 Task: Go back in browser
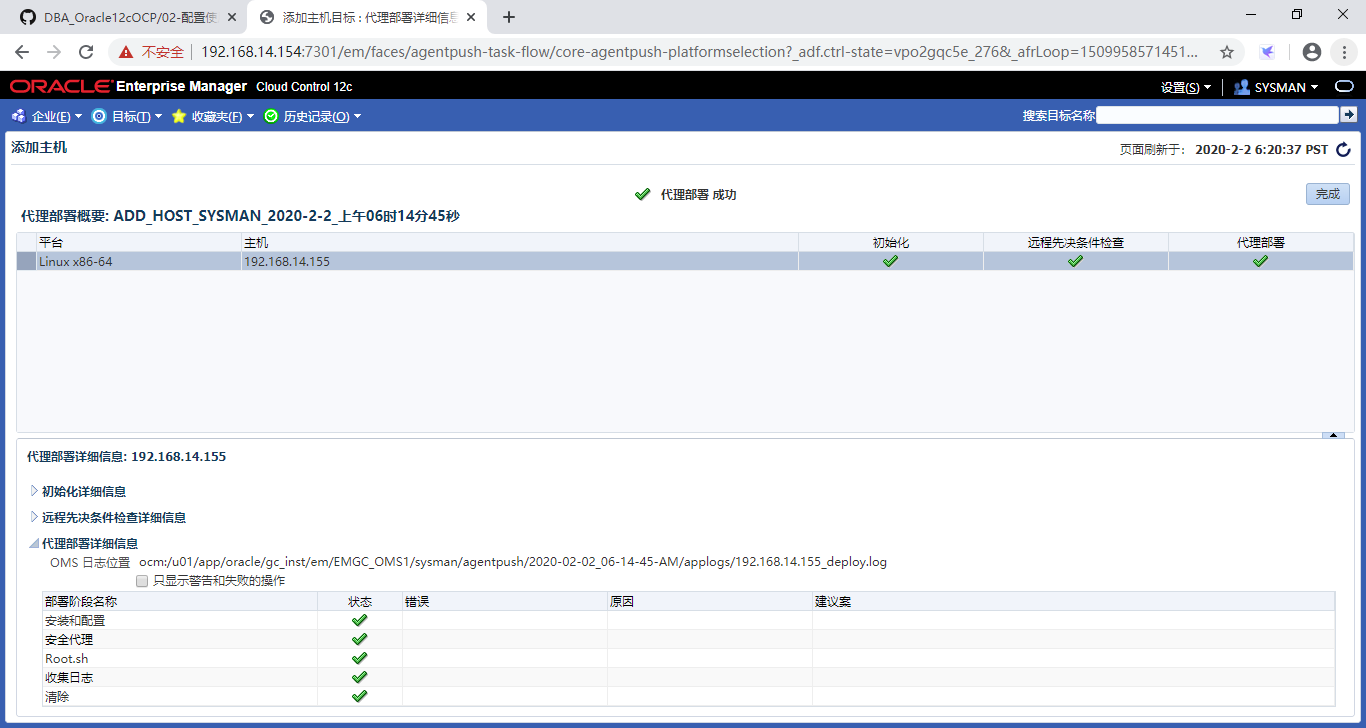coord(22,52)
